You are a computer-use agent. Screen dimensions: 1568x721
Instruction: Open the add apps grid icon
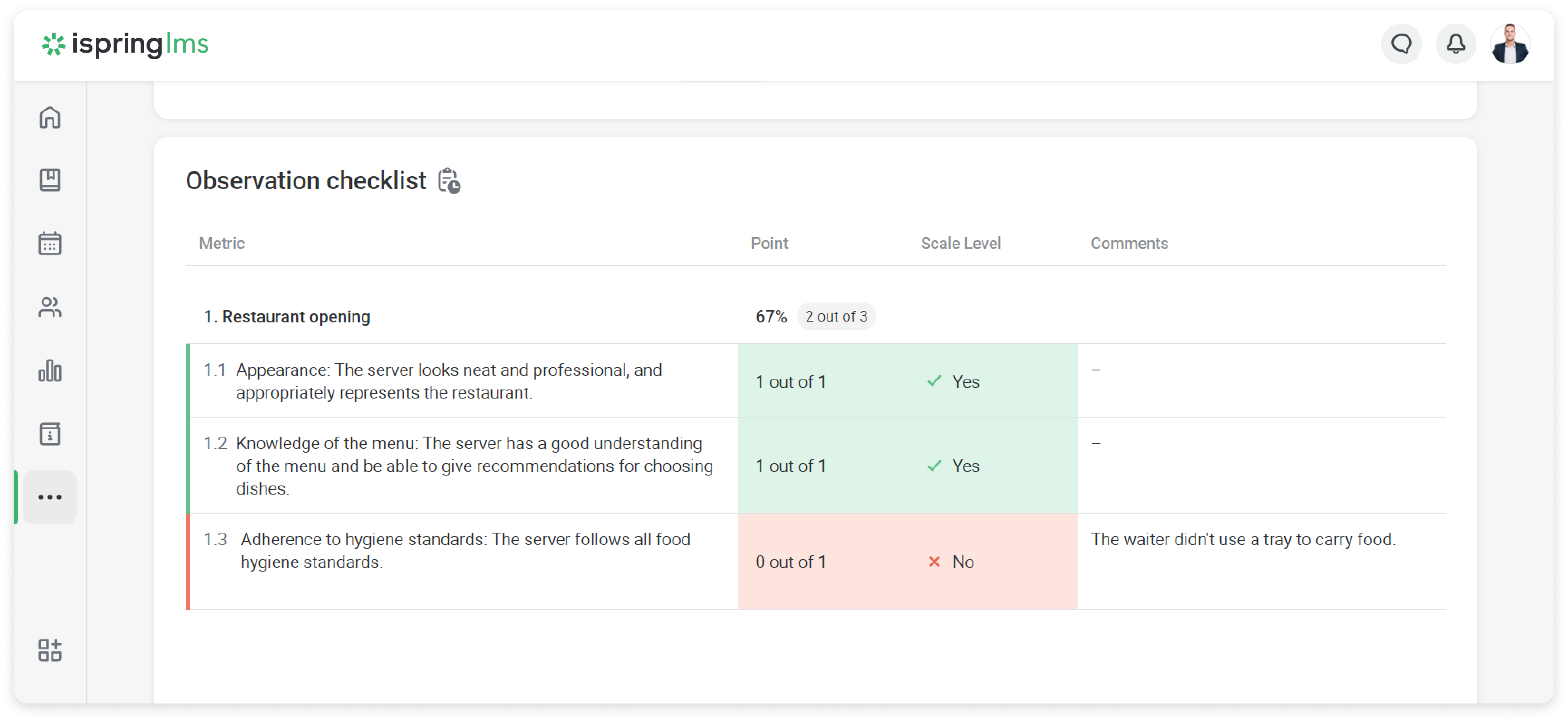[x=49, y=650]
